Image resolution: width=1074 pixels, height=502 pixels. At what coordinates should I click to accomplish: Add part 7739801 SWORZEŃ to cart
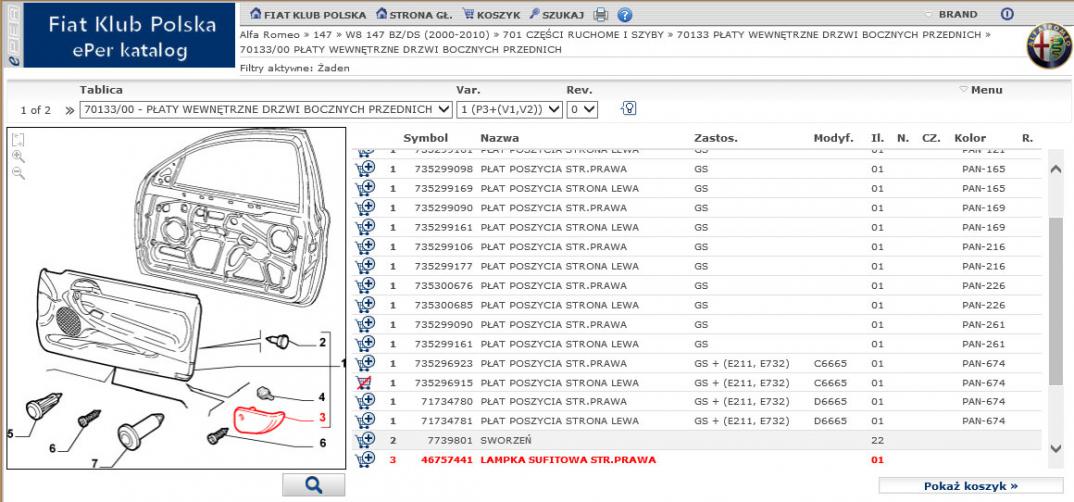[x=366, y=440]
